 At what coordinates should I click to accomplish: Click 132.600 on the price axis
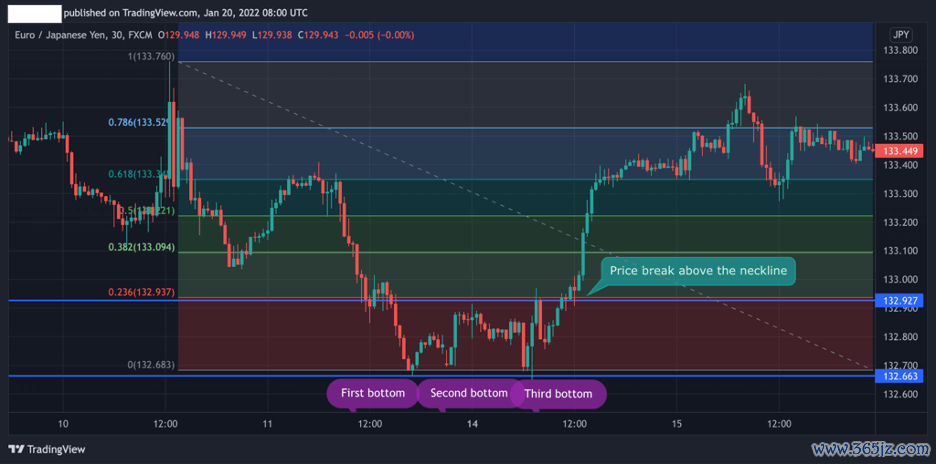click(x=900, y=395)
